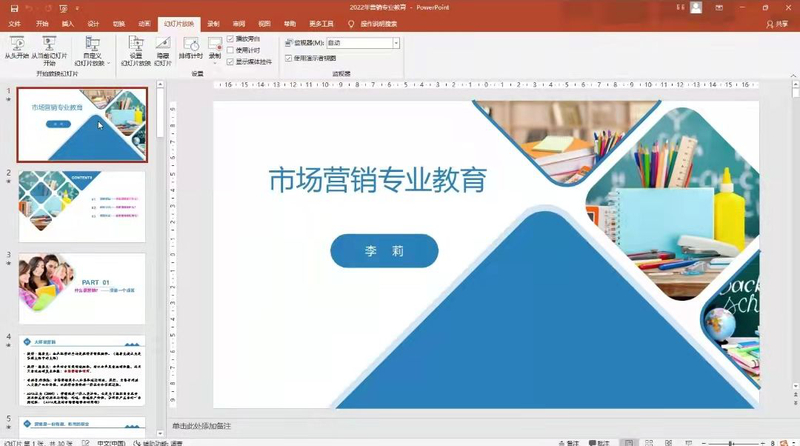Select slide 1 thumbnail

[x=82, y=125]
